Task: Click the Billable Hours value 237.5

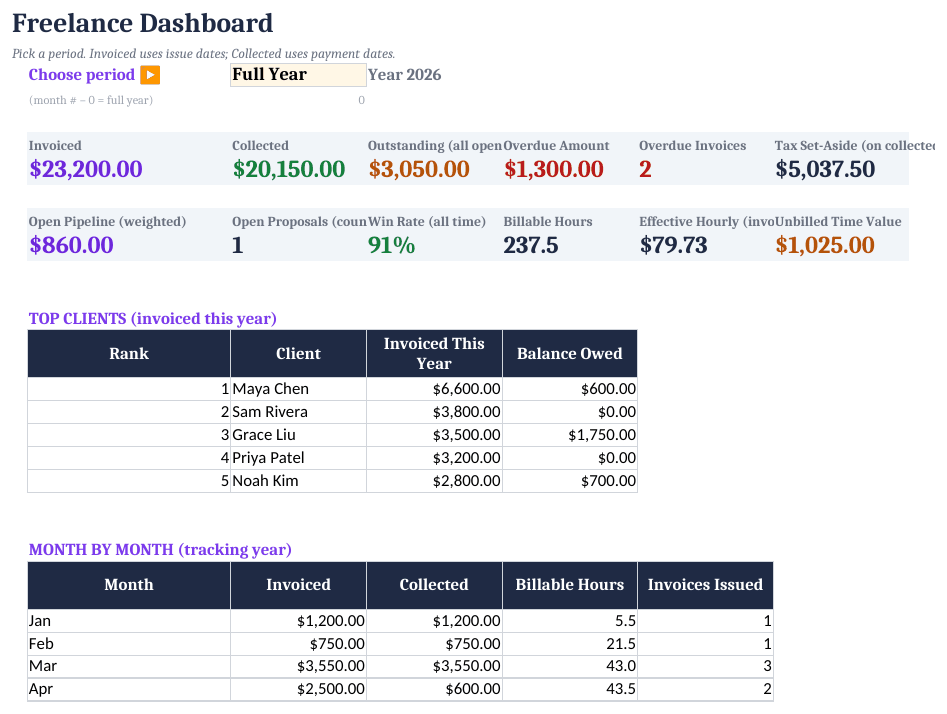Action: coord(531,245)
